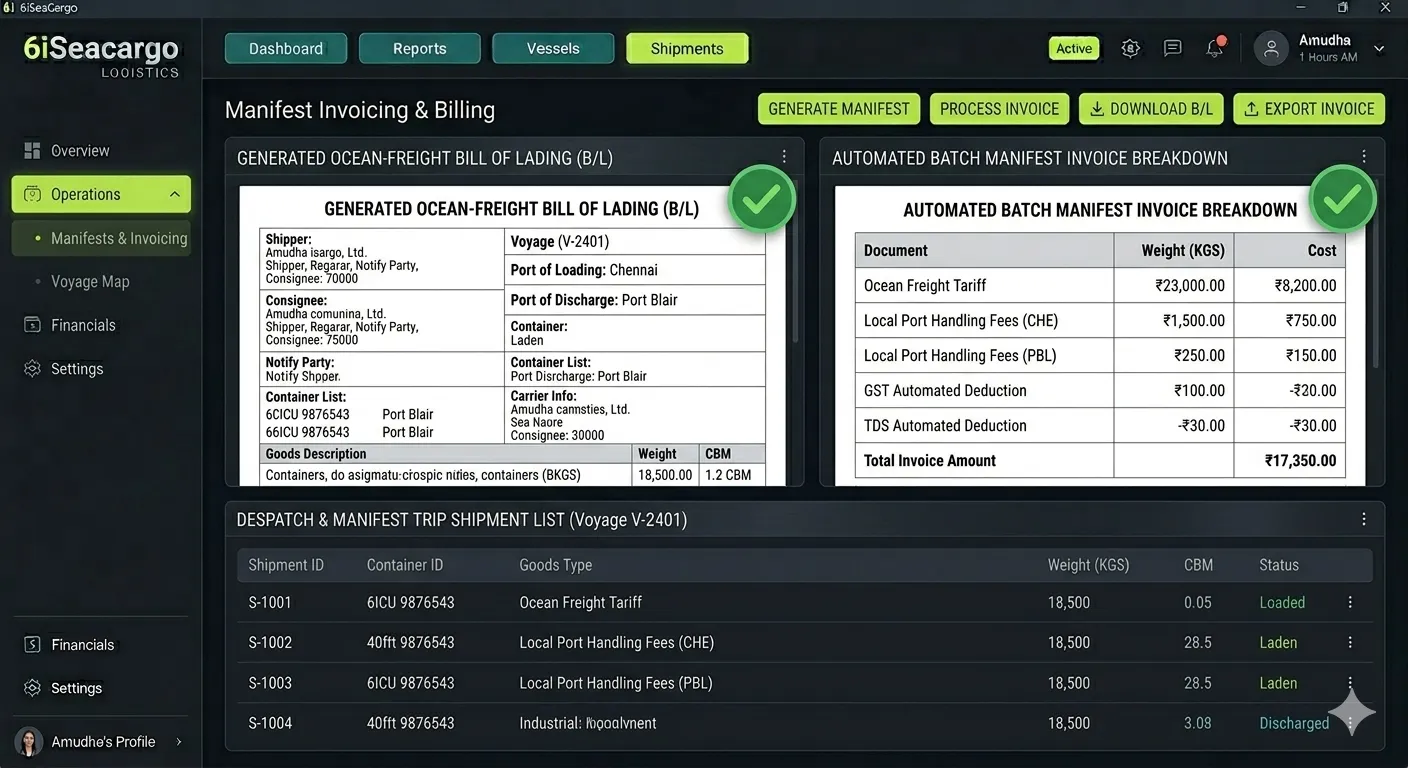Open Voyage Map in sidebar

pyautogui.click(x=90, y=282)
